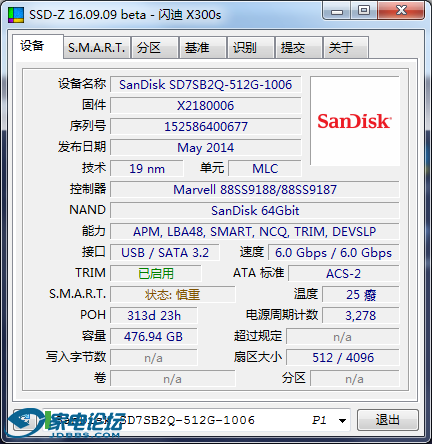Click the MLC cell type value
The width and height of the screenshot is (432, 444).
point(265,169)
